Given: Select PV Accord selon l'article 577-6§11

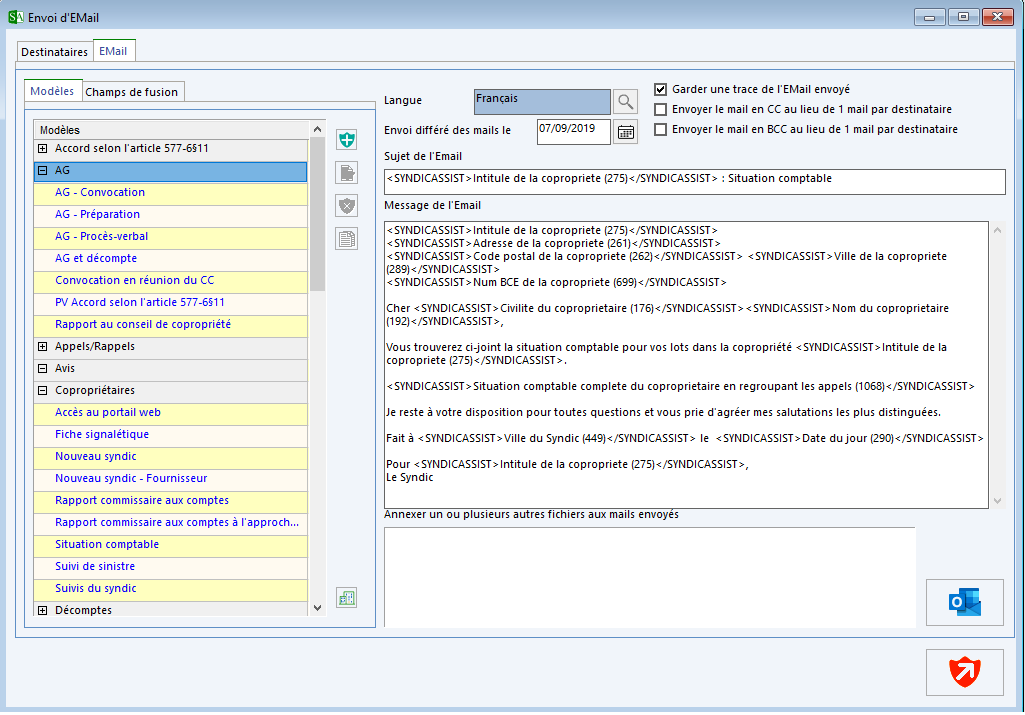Looking at the screenshot, I should (171, 303).
